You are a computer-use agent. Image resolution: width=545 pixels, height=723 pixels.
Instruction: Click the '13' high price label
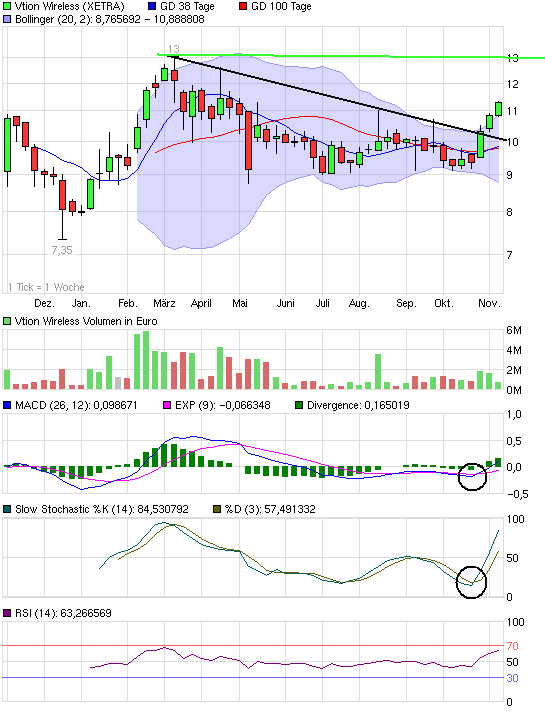[x=173, y=49]
